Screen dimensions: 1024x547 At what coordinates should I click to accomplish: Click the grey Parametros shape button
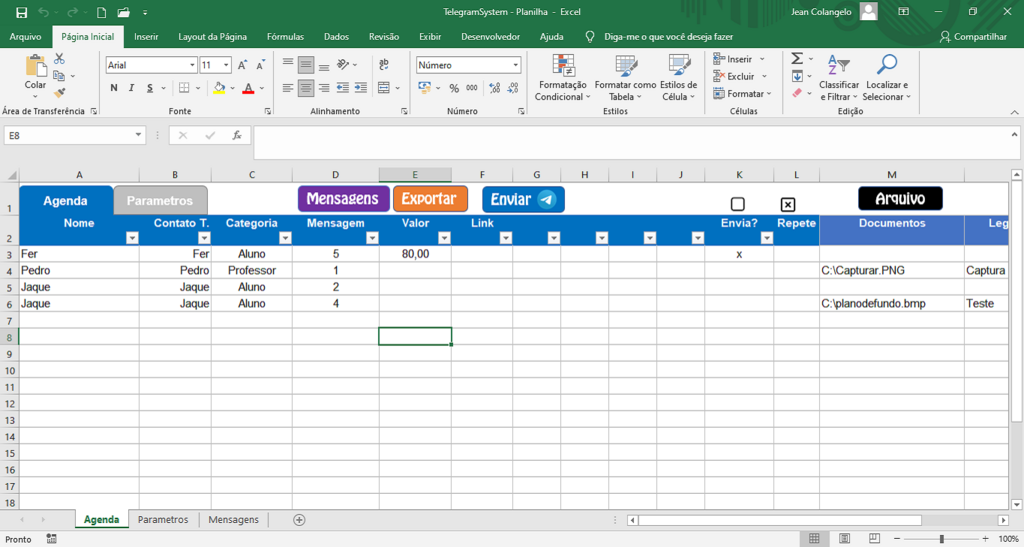point(160,200)
